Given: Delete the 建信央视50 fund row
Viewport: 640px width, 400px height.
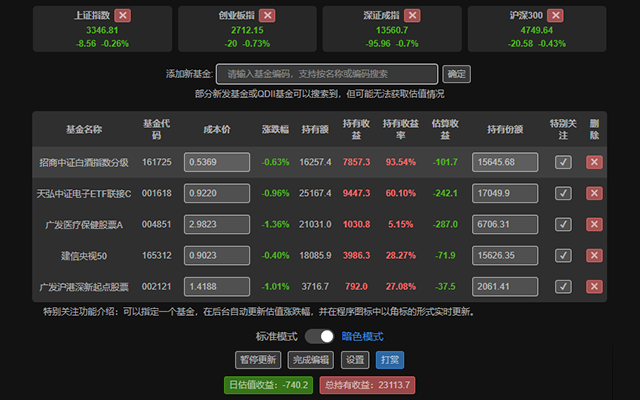Looking at the screenshot, I should [x=594, y=256].
